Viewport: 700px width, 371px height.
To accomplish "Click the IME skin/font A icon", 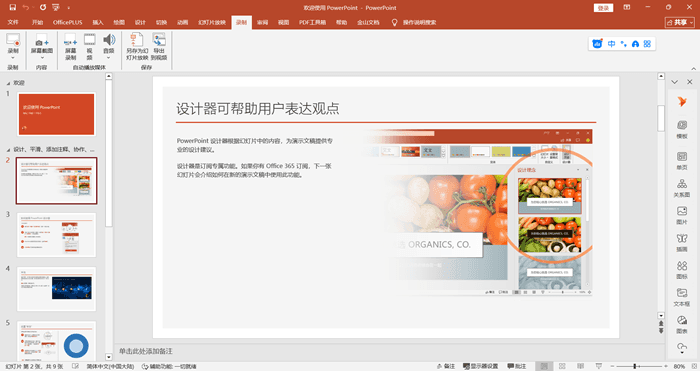I will click(635, 44).
